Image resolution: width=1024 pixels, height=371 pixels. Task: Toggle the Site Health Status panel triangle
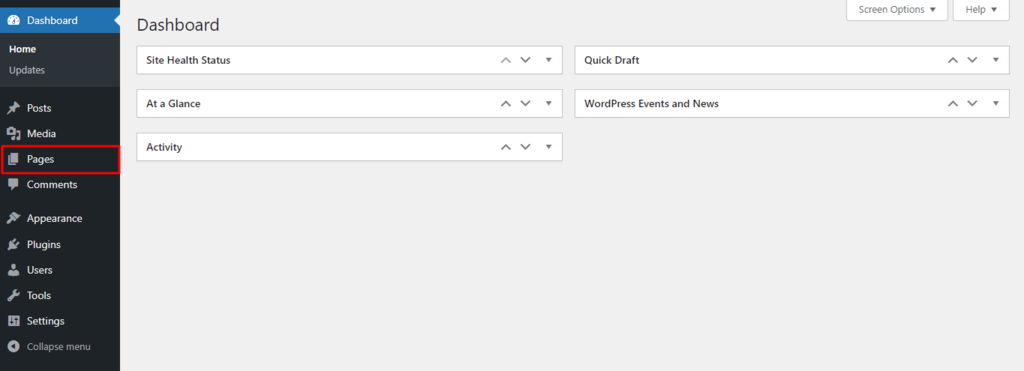549,60
